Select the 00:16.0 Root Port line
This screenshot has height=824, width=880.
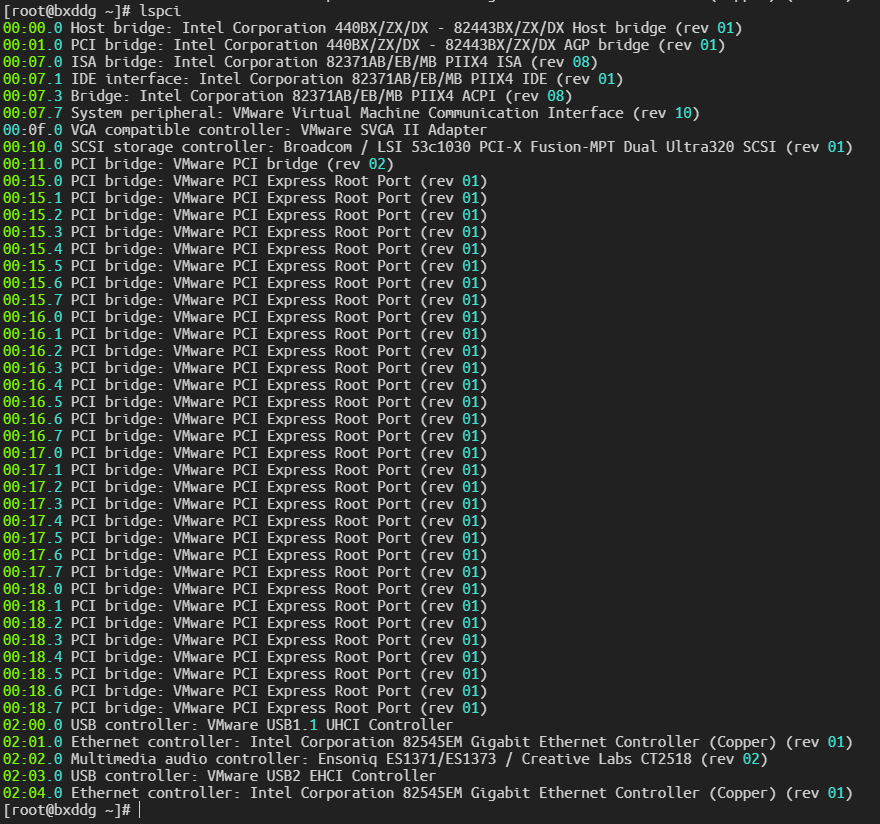[x=245, y=317]
